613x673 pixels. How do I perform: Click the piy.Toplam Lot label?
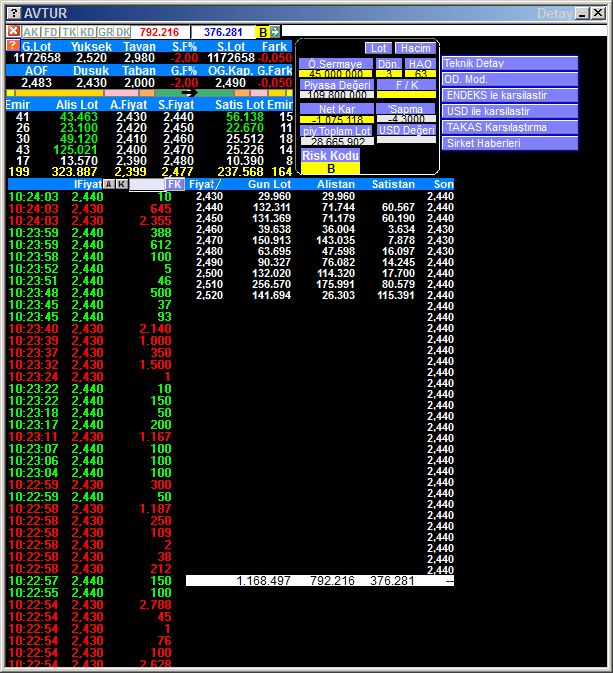(x=337, y=131)
